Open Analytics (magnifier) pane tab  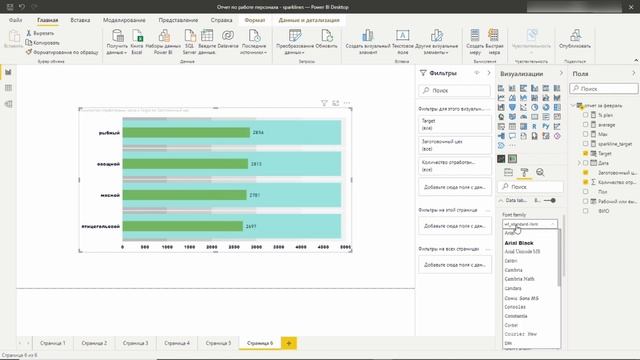[540, 172]
